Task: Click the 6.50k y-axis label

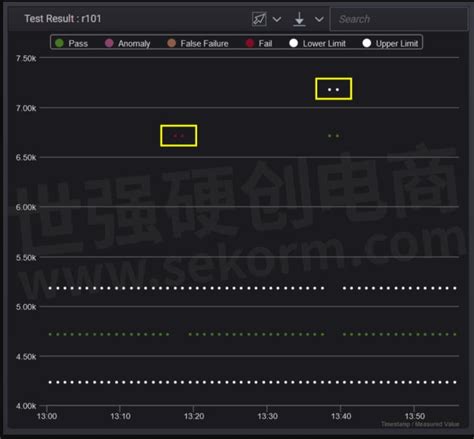Action: pyautogui.click(x=26, y=158)
